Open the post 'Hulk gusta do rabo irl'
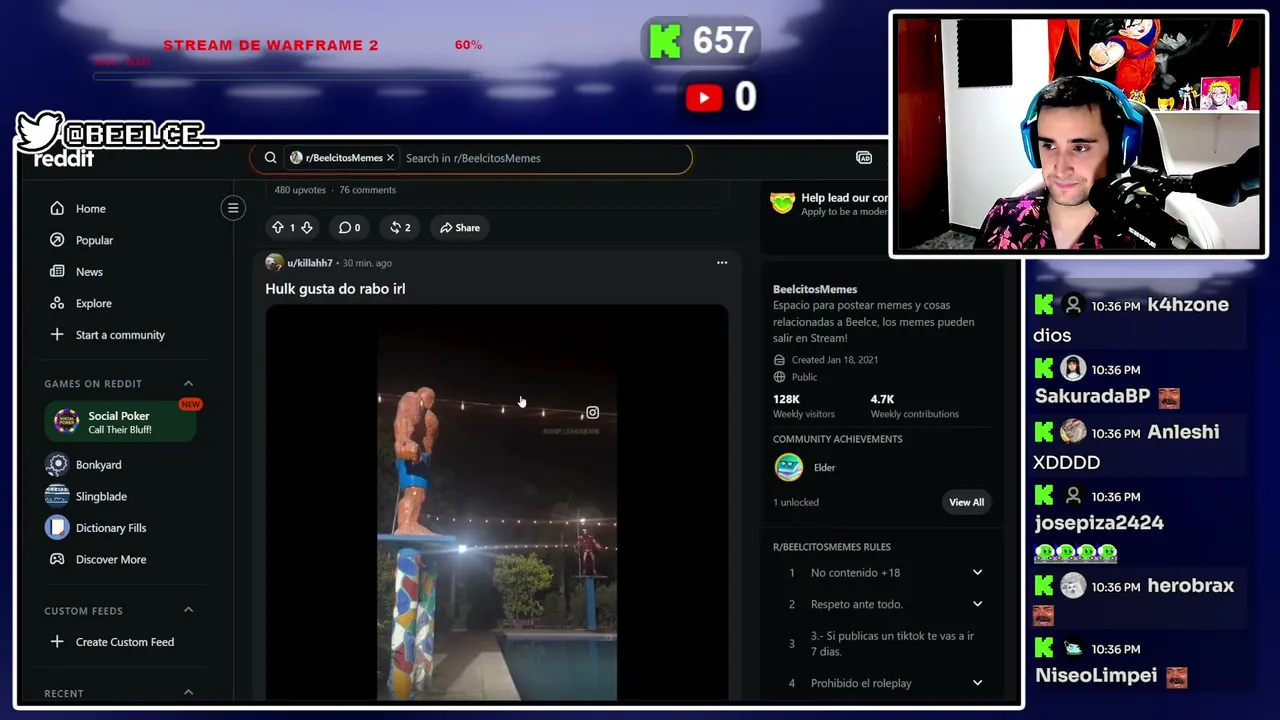 (335, 289)
